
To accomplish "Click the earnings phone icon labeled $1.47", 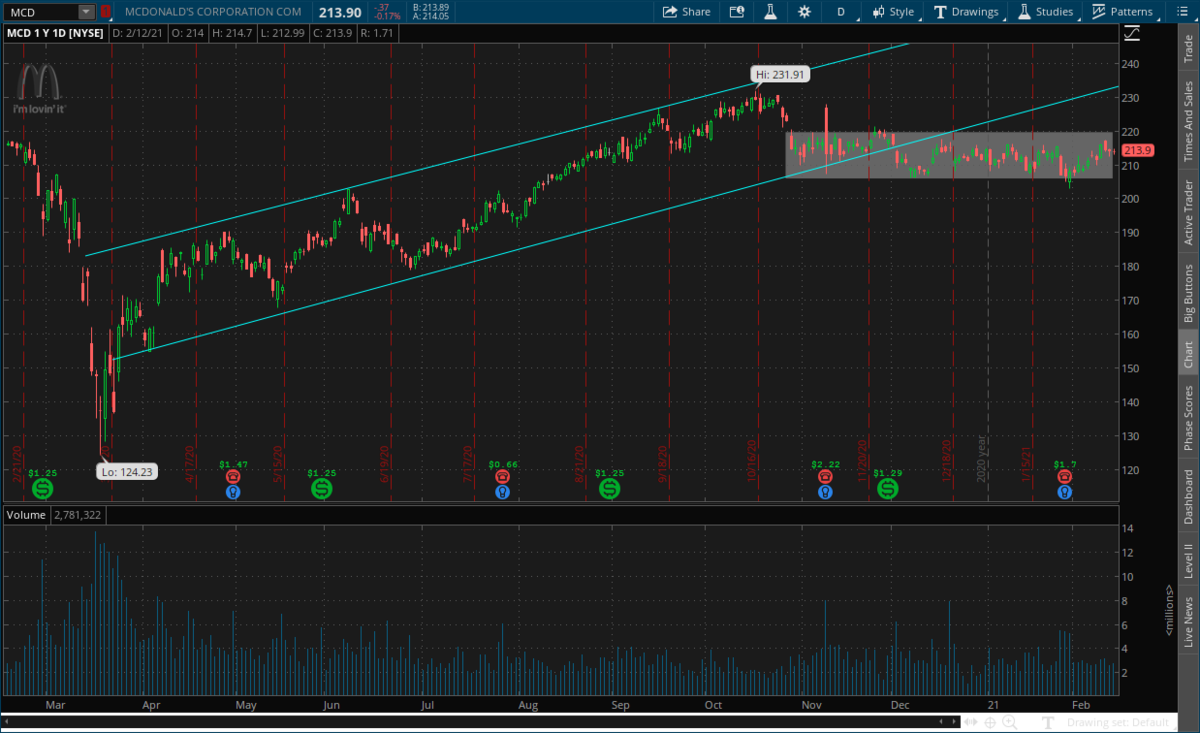I will pyautogui.click(x=233, y=477).
